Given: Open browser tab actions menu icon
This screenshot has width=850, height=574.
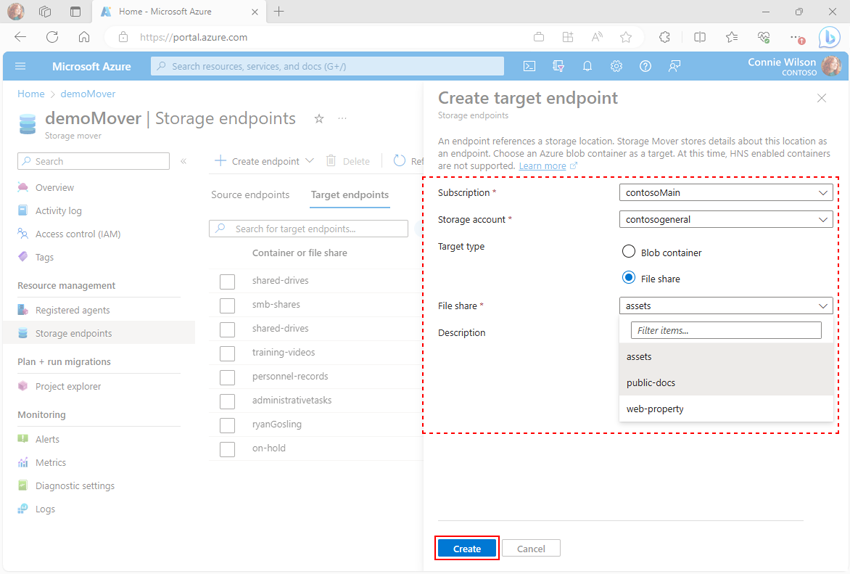Looking at the screenshot, I should point(75,11).
